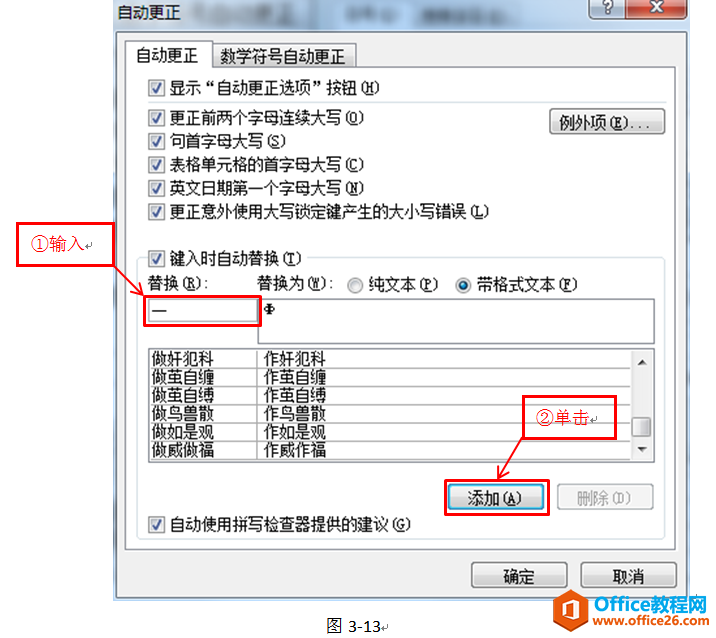Select the 做茧自缚 list entry
Viewport: 716px width, 638px height.
click(x=391, y=395)
